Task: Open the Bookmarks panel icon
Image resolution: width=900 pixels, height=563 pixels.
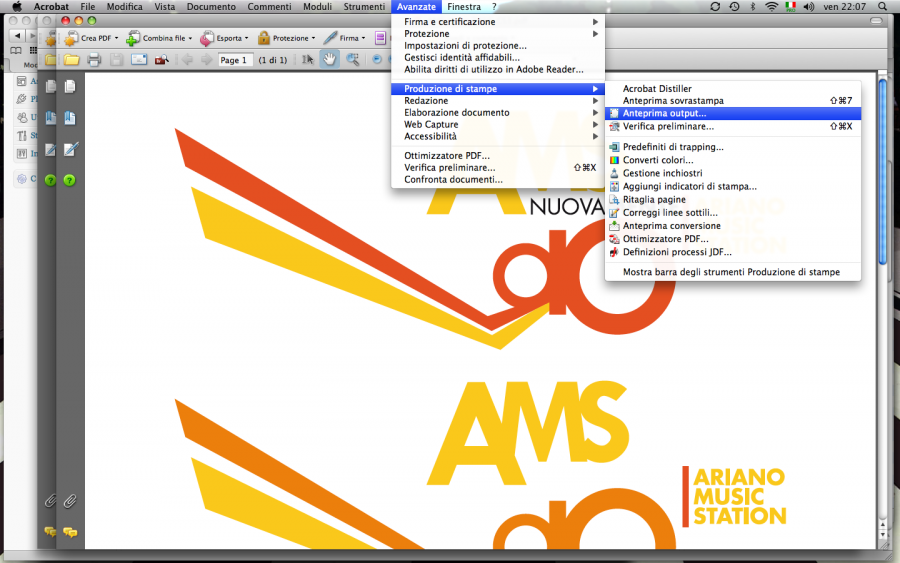Action: [x=70, y=118]
